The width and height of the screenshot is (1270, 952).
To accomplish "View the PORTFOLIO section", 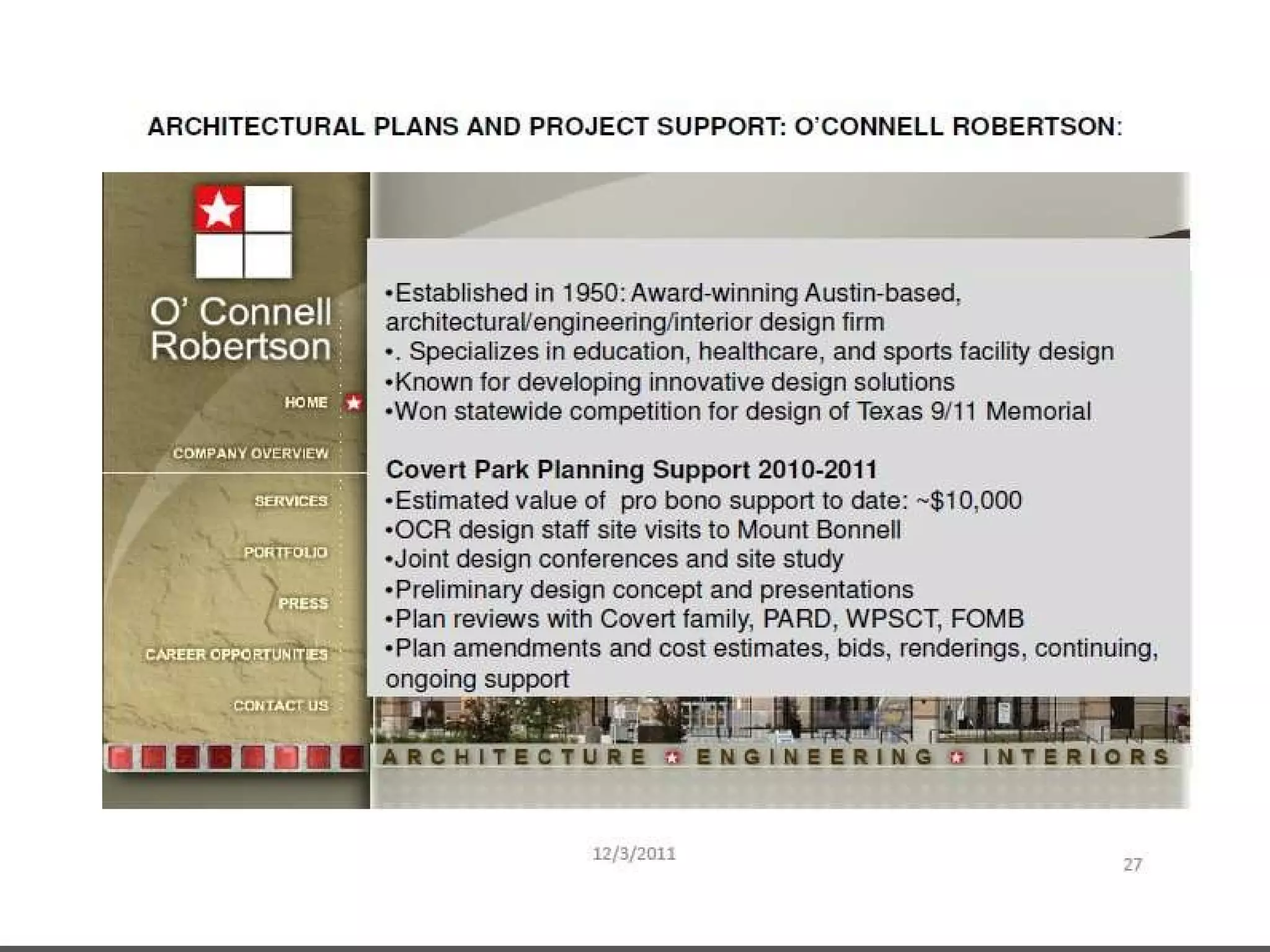I will tap(285, 552).
